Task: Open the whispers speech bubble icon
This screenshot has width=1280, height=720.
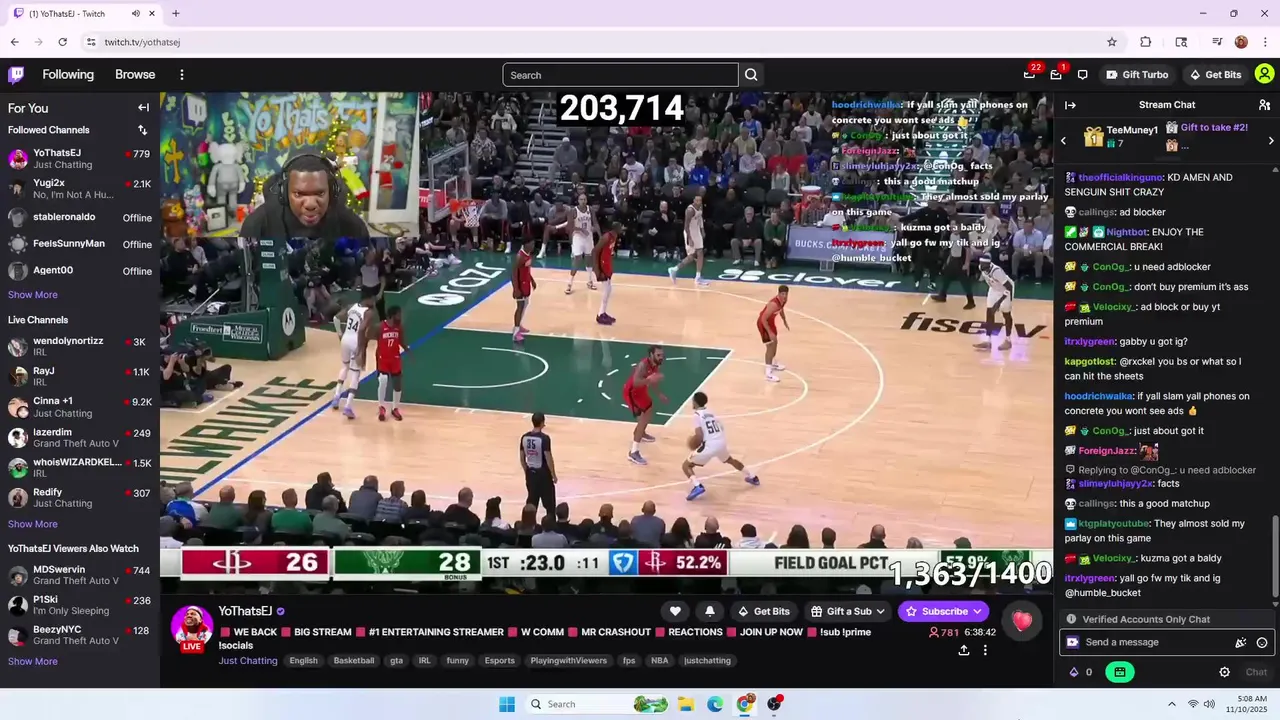Action: 1082,75
